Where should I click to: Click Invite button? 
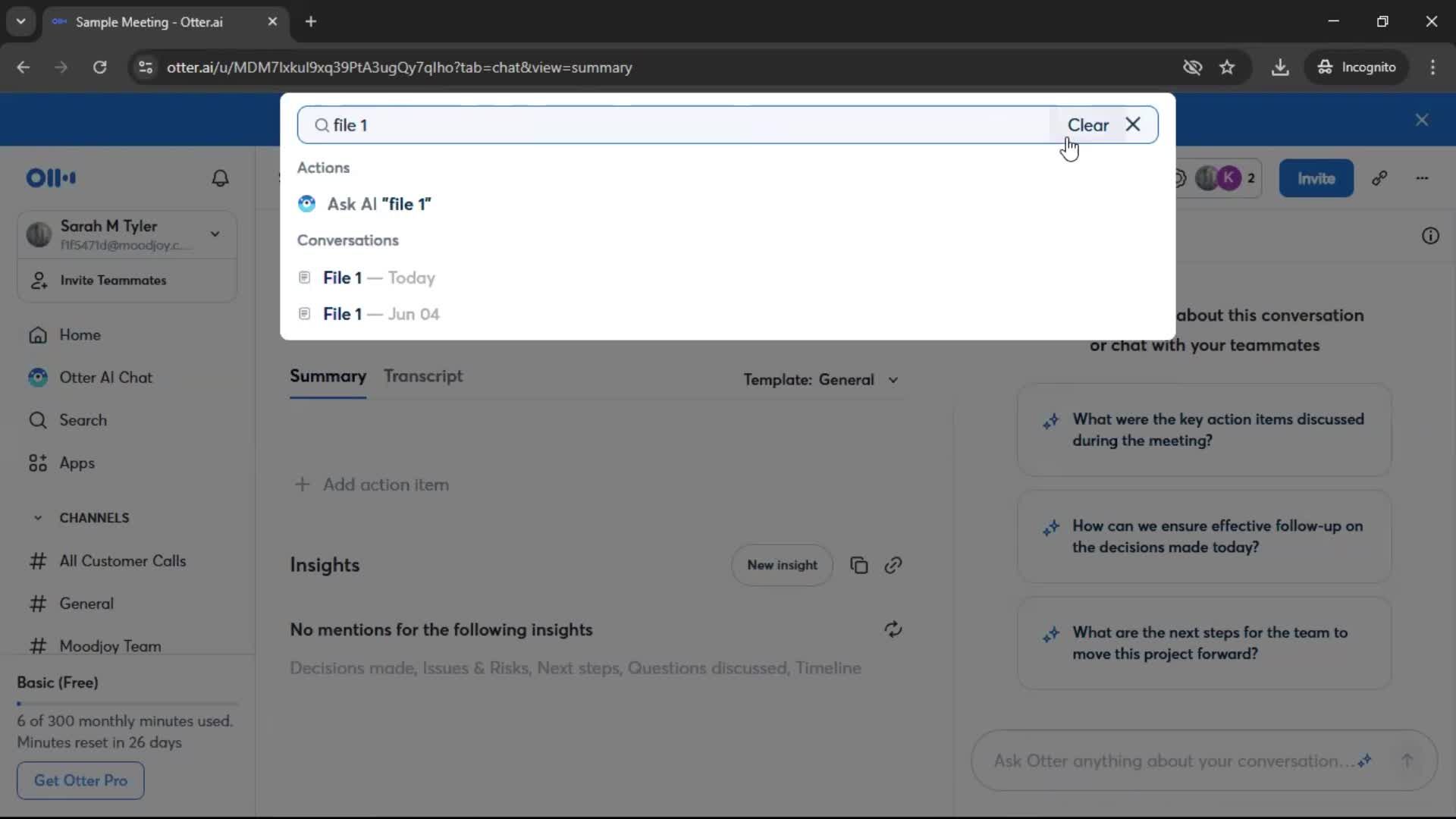(1316, 178)
